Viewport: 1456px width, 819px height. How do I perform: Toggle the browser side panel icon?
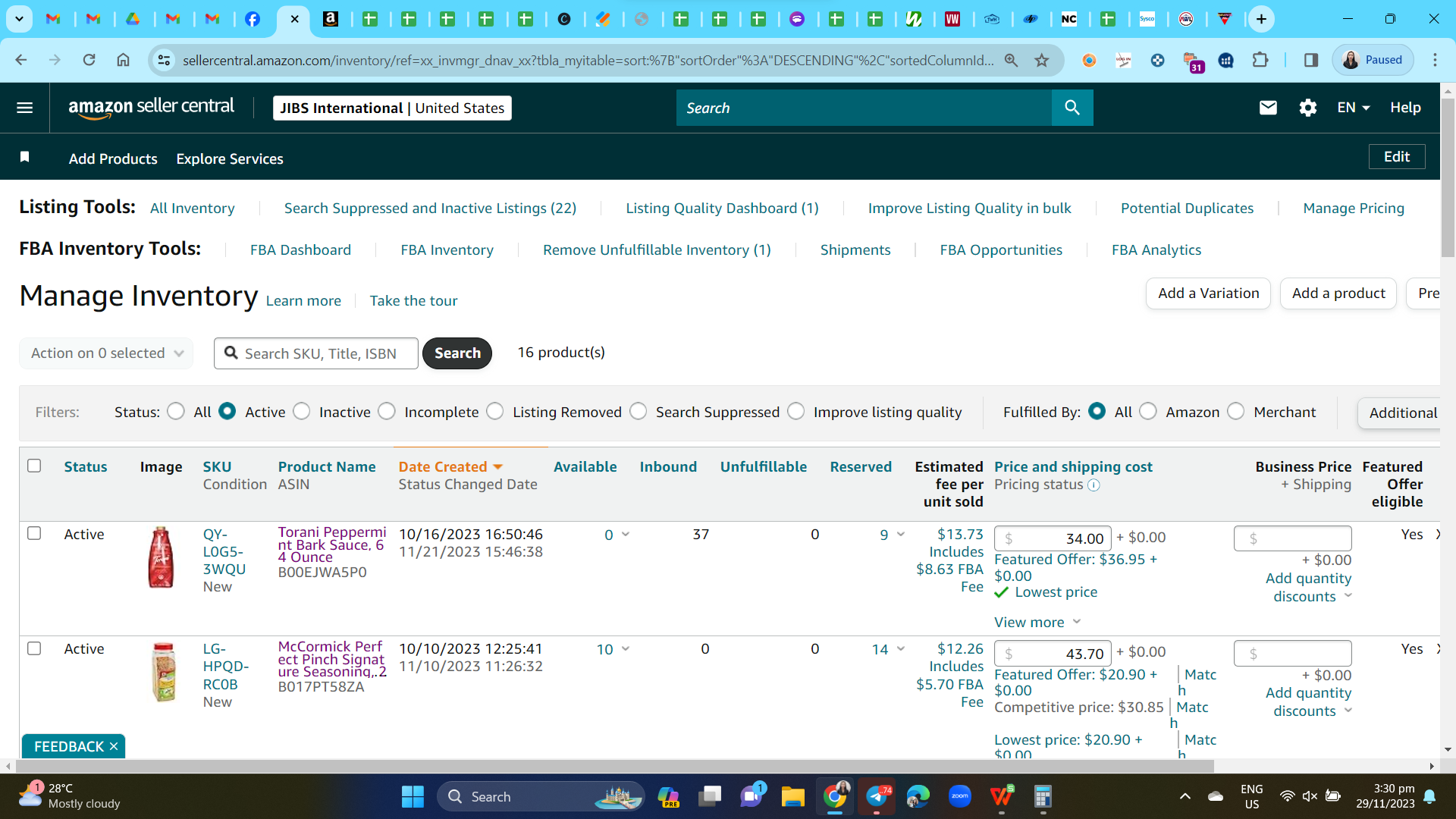(x=1310, y=60)
